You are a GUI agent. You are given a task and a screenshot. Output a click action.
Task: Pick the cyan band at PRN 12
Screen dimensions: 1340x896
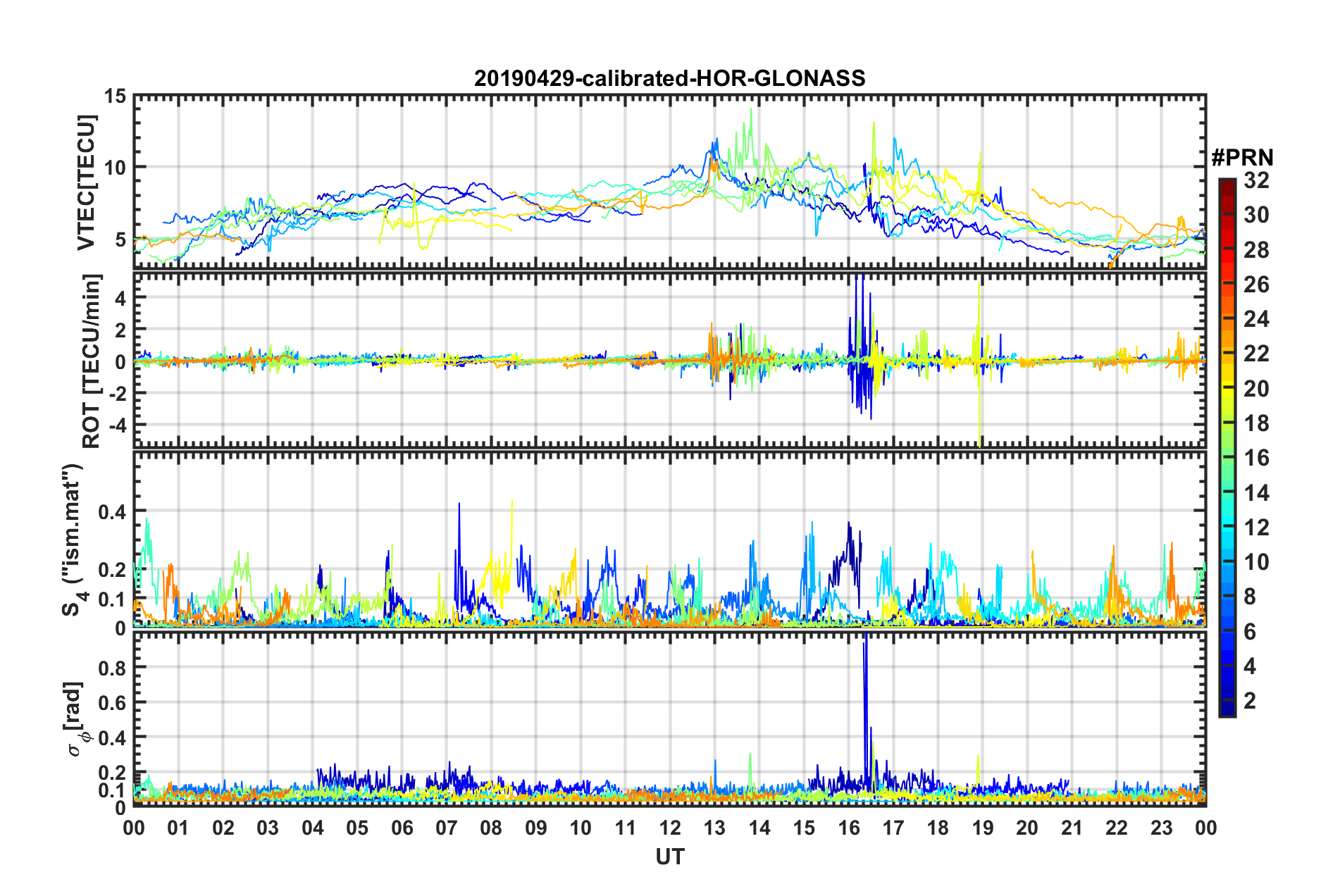1227,527
